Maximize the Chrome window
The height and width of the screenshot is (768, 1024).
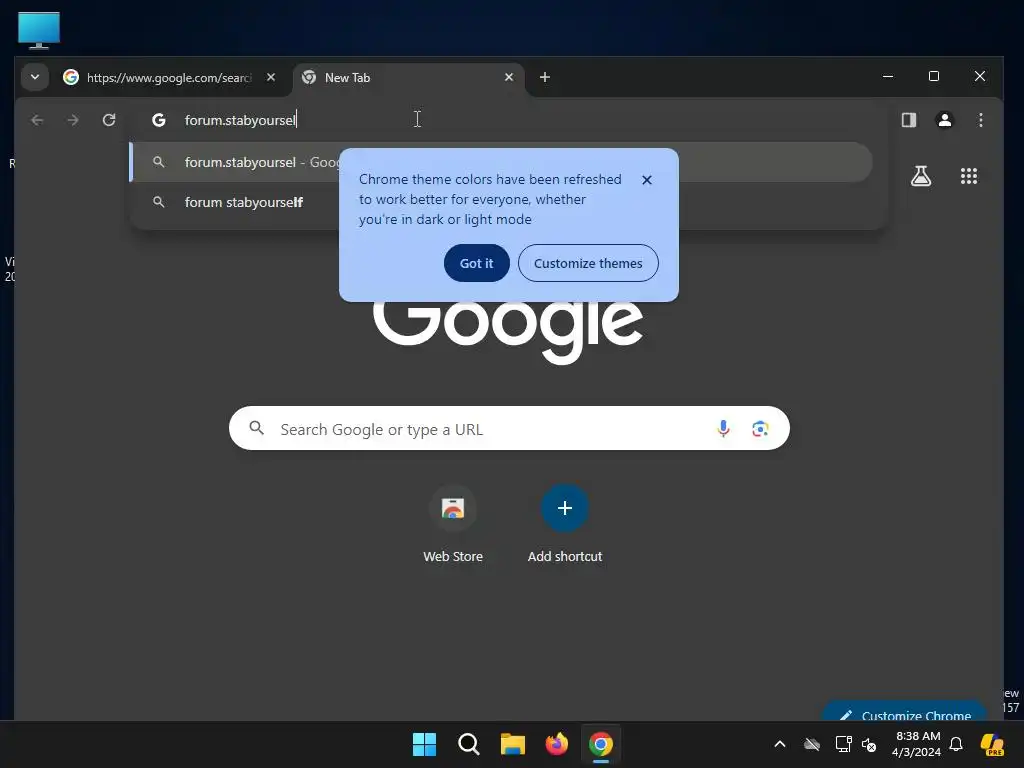click(x=934, y=76)
